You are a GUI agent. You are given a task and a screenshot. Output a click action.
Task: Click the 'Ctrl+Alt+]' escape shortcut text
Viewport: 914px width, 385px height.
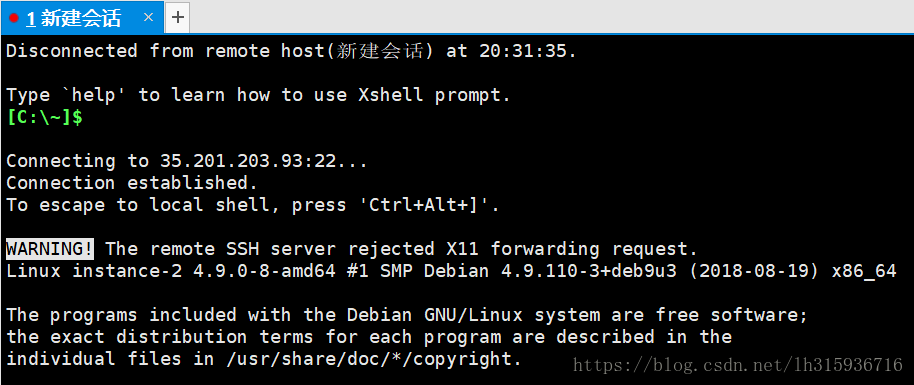point(423,205)
